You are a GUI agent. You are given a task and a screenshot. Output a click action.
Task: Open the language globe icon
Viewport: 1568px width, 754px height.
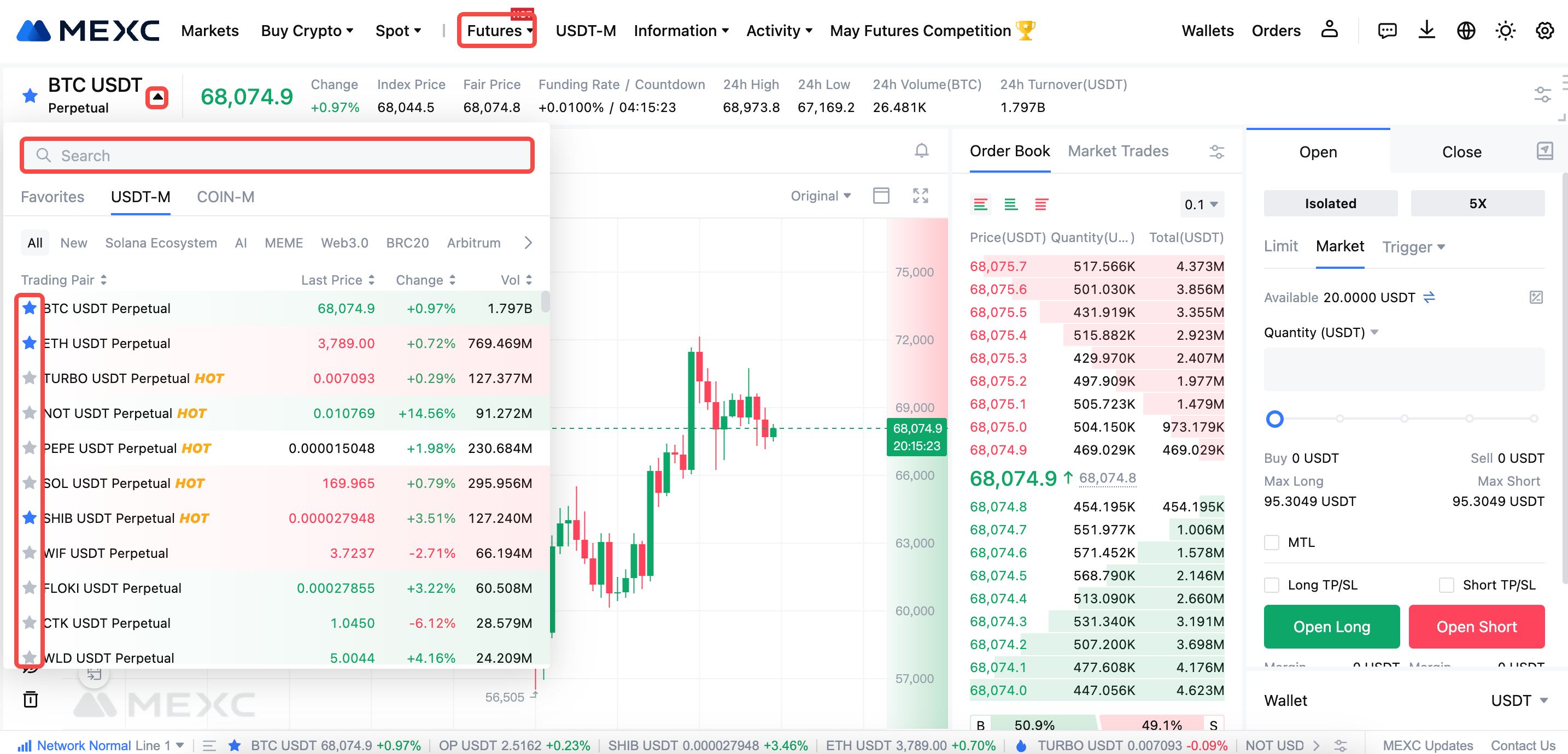(x=1466, y=31)
